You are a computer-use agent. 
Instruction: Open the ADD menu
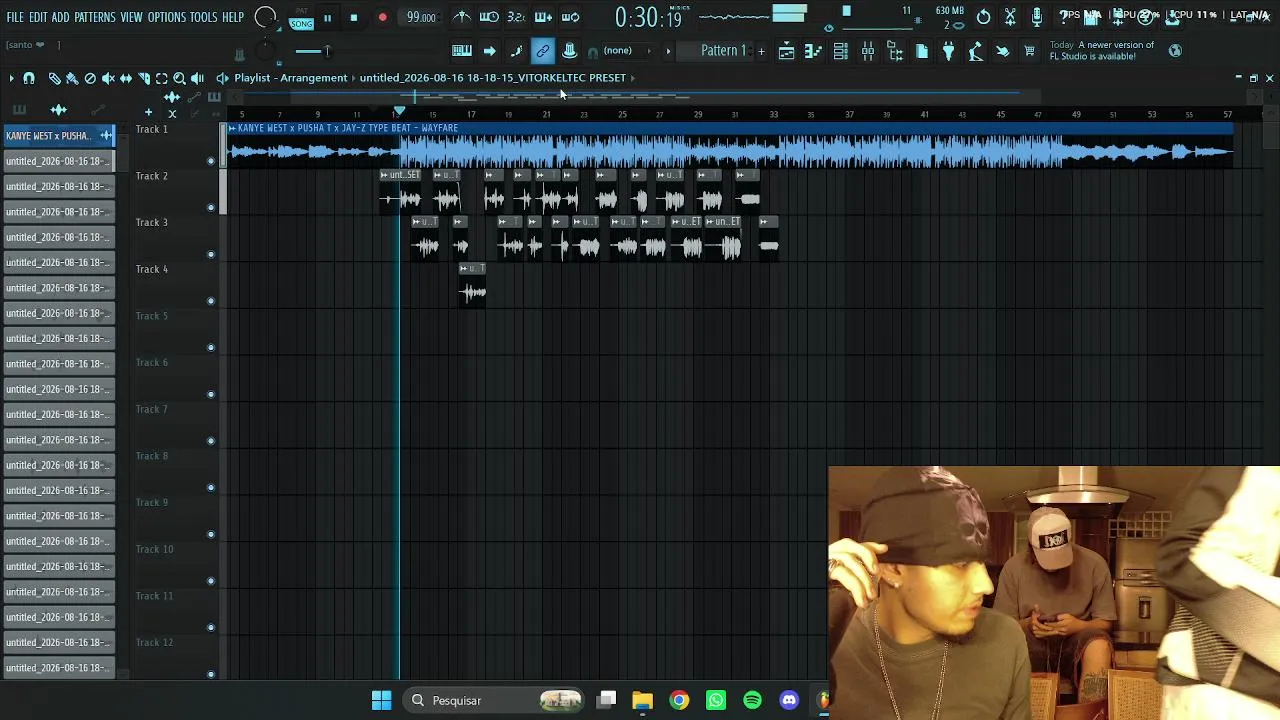point(61,17)
